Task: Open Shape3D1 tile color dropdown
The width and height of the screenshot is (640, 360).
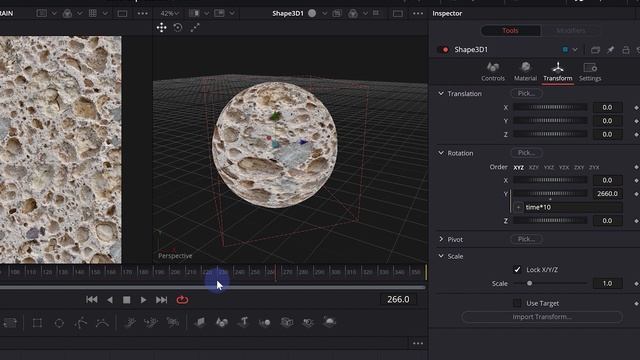Action: [x=575, y=50]
